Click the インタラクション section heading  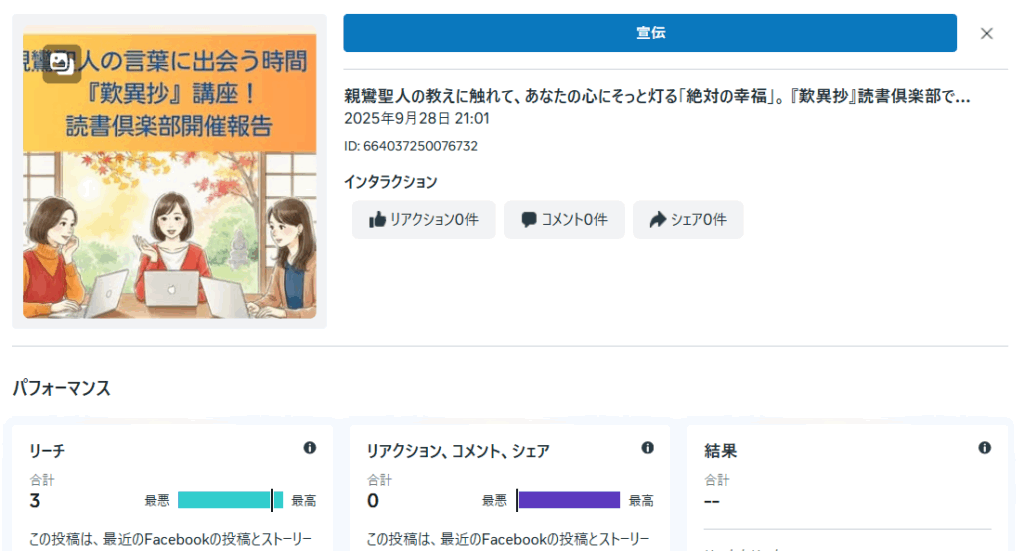click(390, 182)
